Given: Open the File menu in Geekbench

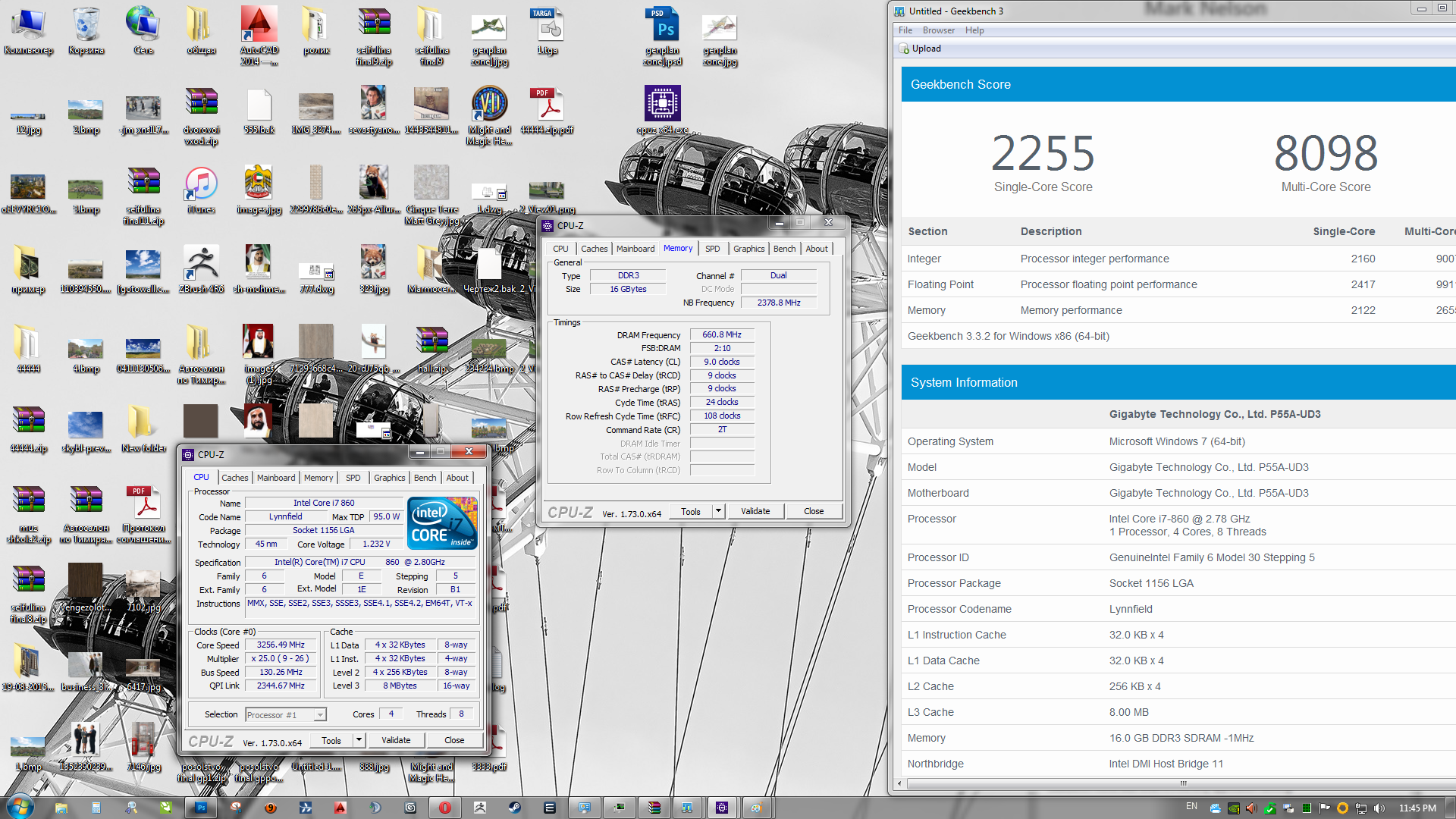Looking at the screenshot, I should [905, 30].
